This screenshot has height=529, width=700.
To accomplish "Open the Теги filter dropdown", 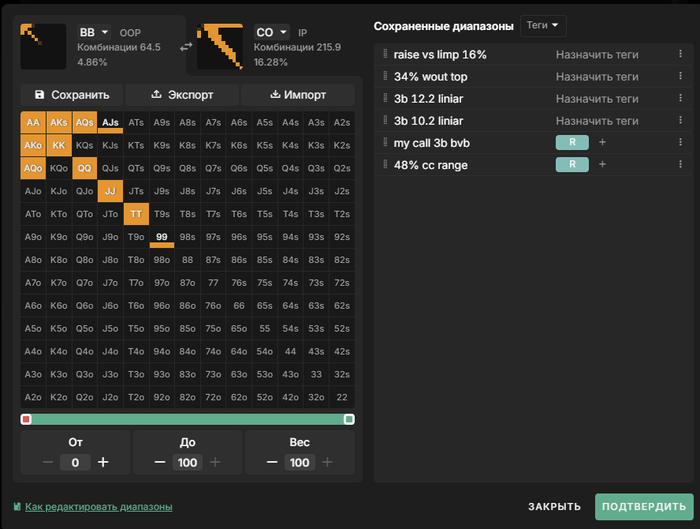I will point(543,25).
